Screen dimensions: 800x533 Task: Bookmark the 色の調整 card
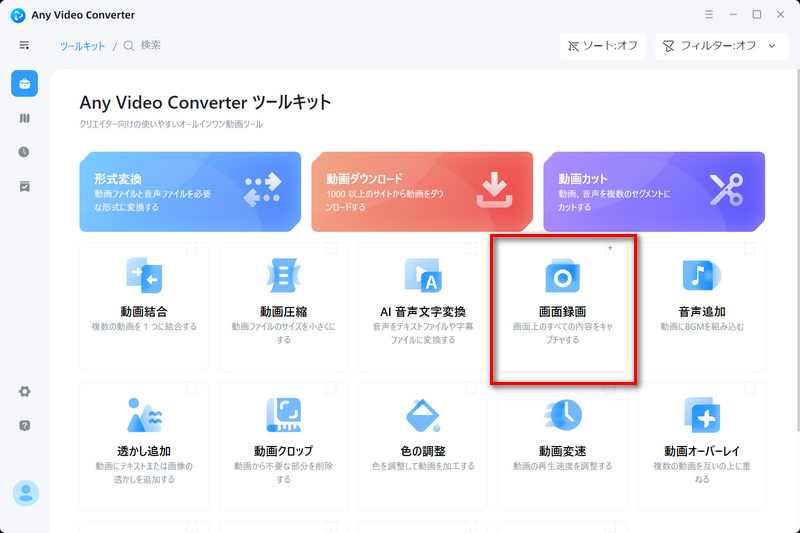[x=470, y=389]
